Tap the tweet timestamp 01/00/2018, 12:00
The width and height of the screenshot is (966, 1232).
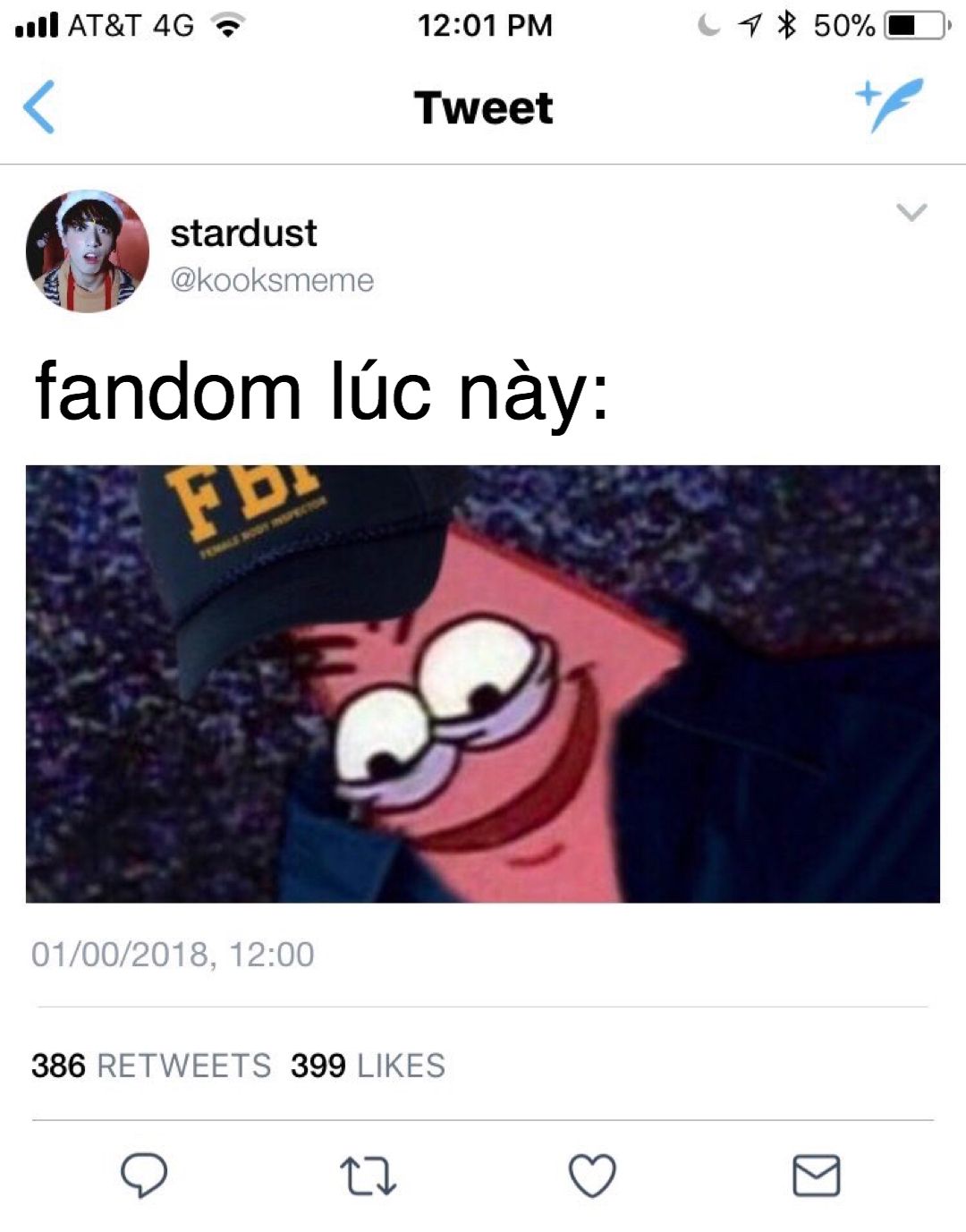click(173, 955)
